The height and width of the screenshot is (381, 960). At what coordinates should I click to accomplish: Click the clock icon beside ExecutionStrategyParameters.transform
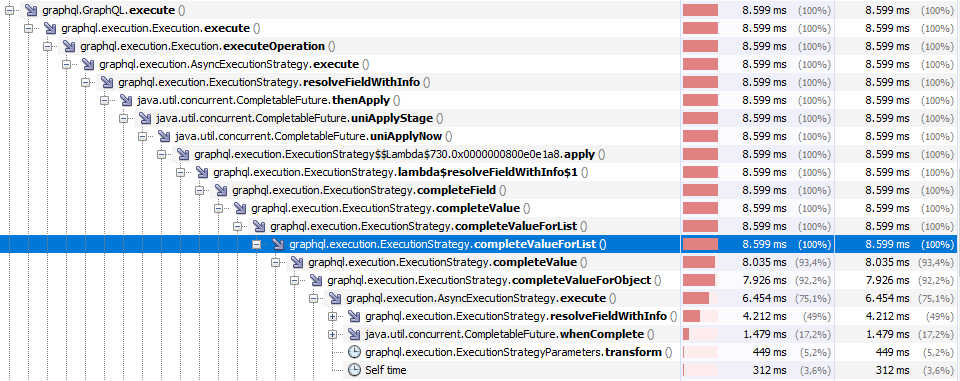354,352
